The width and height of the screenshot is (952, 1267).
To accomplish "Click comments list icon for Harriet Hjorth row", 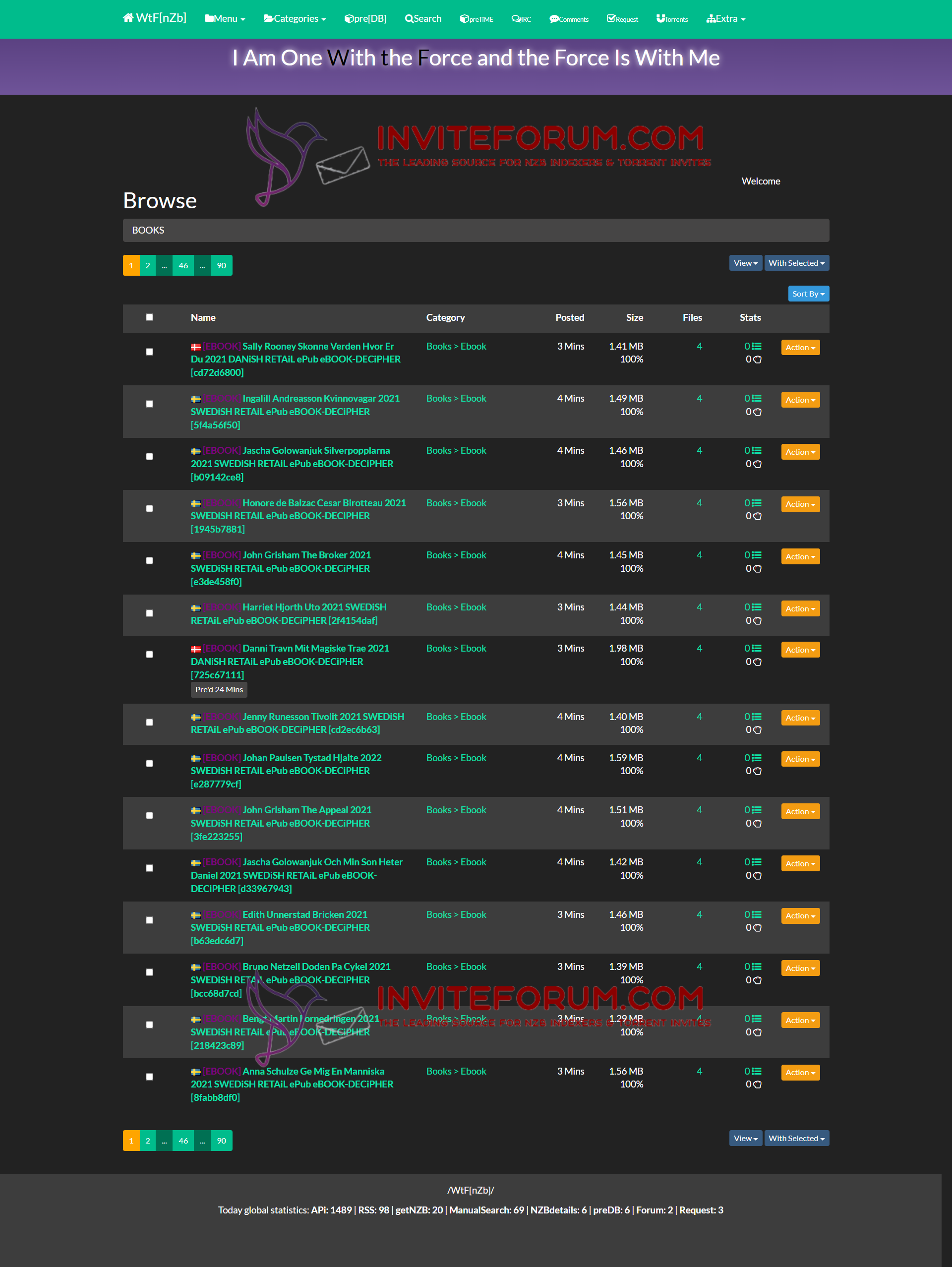I will (x=756, y=607).
